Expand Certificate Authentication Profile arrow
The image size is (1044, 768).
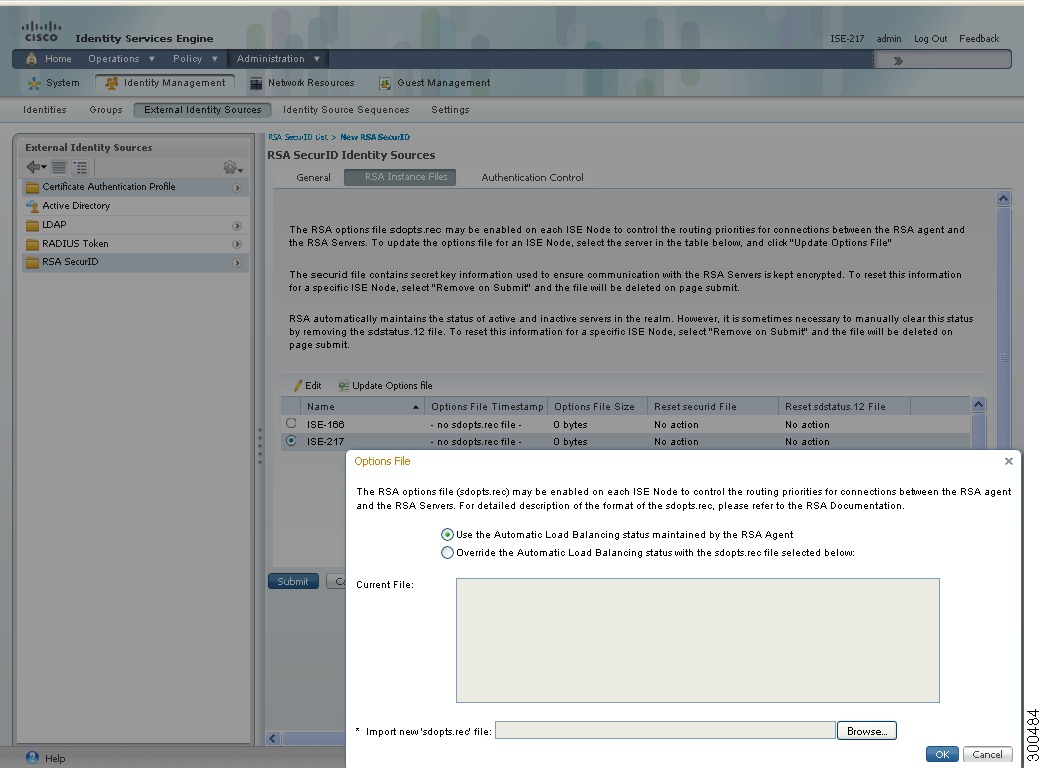(236, 188)
